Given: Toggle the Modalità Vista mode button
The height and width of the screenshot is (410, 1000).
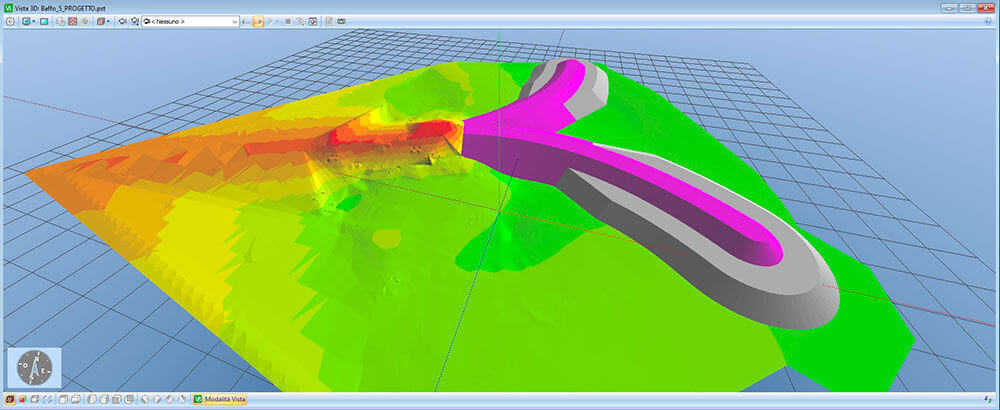Looking at the screenshot, I should pyautogui.click(x=220, y=400).
